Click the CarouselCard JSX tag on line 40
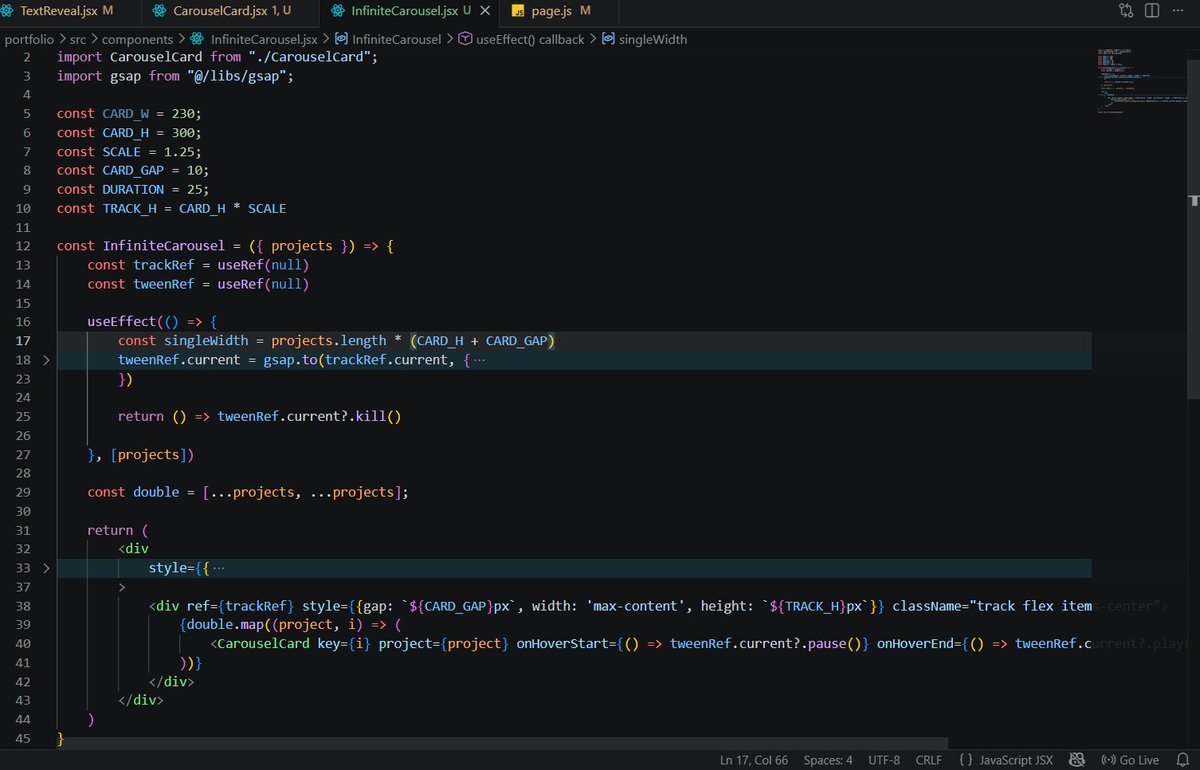Screen dimensions: 1200x770 (x=263, y=645)
